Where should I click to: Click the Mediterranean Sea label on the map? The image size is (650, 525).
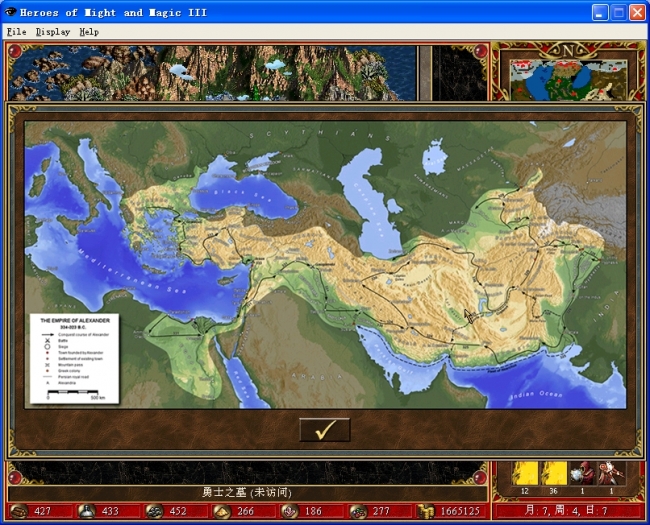click(x=131, y=272)
